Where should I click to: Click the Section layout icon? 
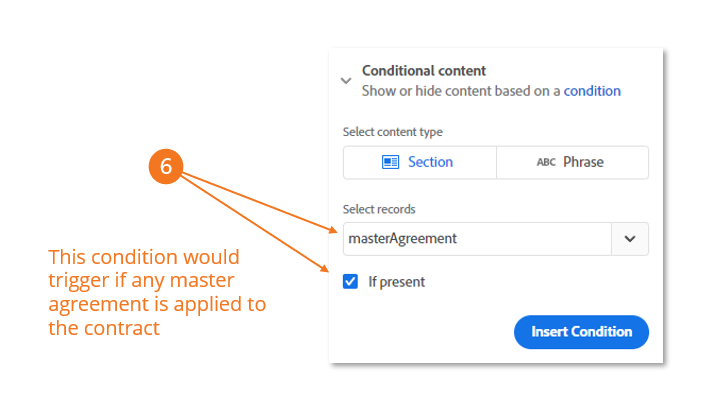[391, 162]
